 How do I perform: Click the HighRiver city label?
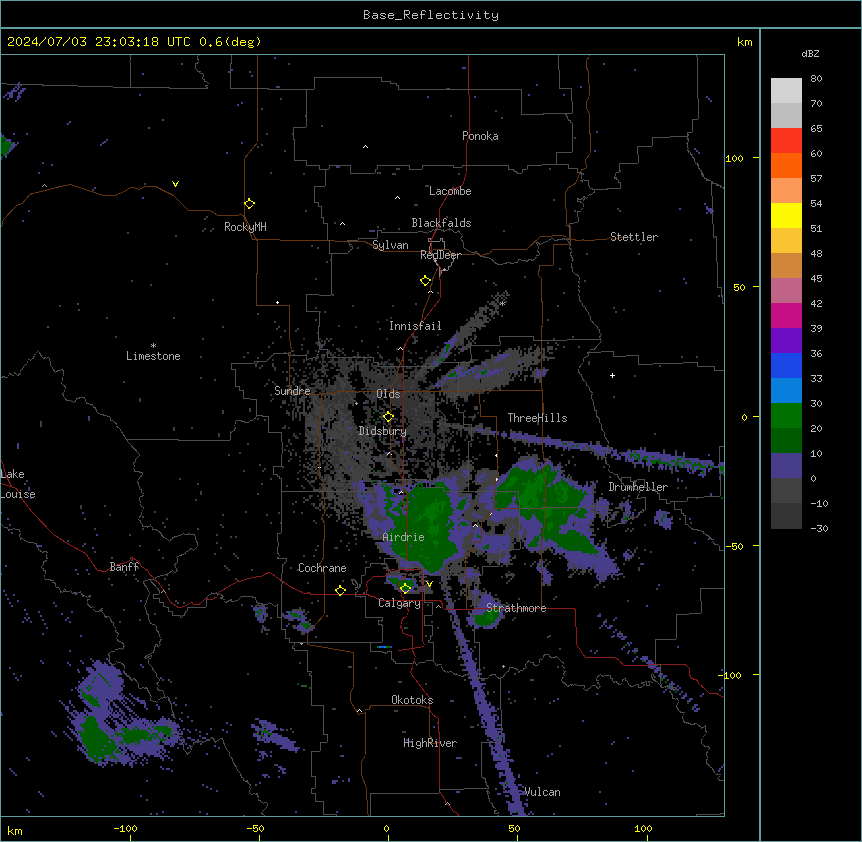[430, 743]
